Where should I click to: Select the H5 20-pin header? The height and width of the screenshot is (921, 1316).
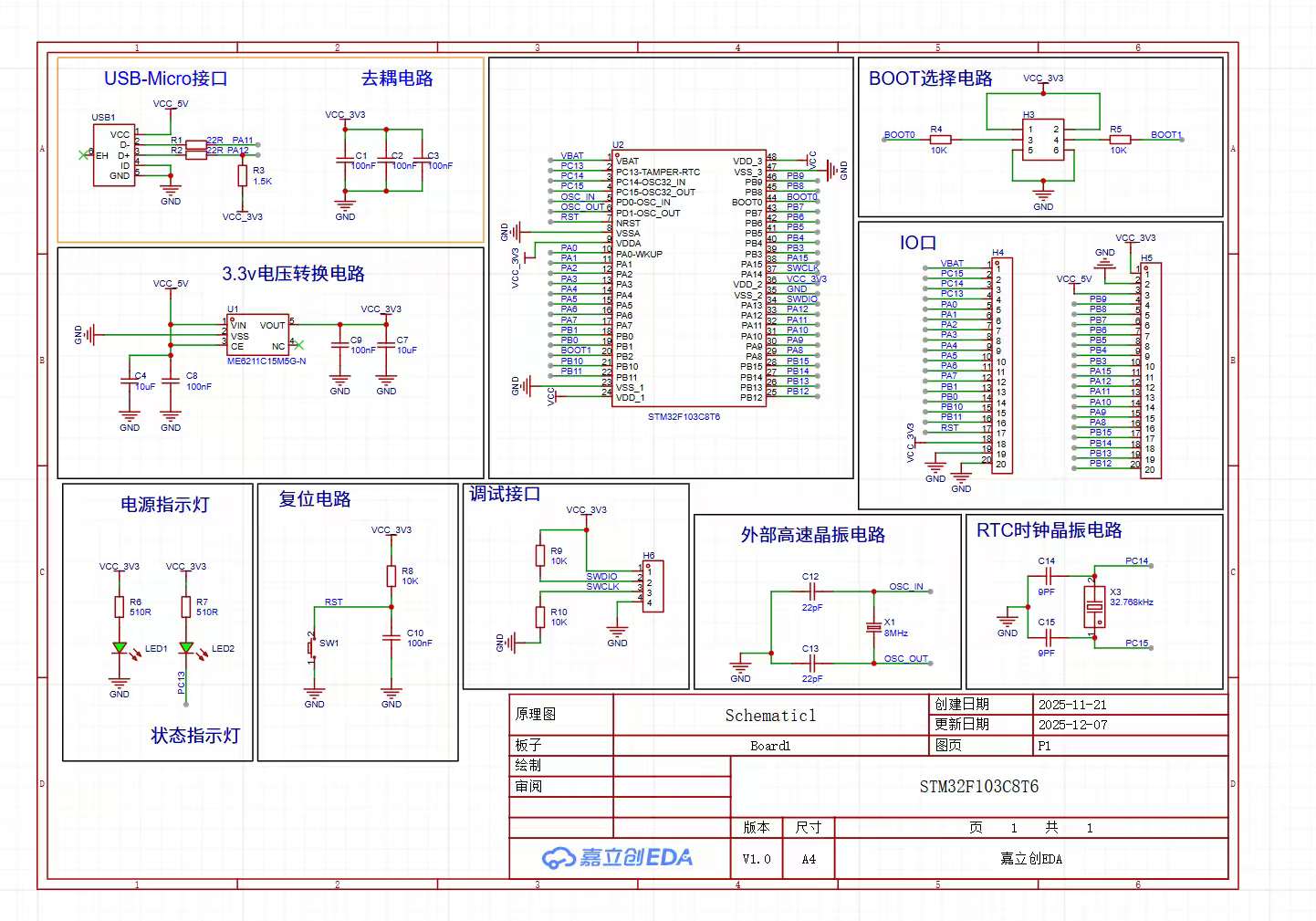point(1151,371)
